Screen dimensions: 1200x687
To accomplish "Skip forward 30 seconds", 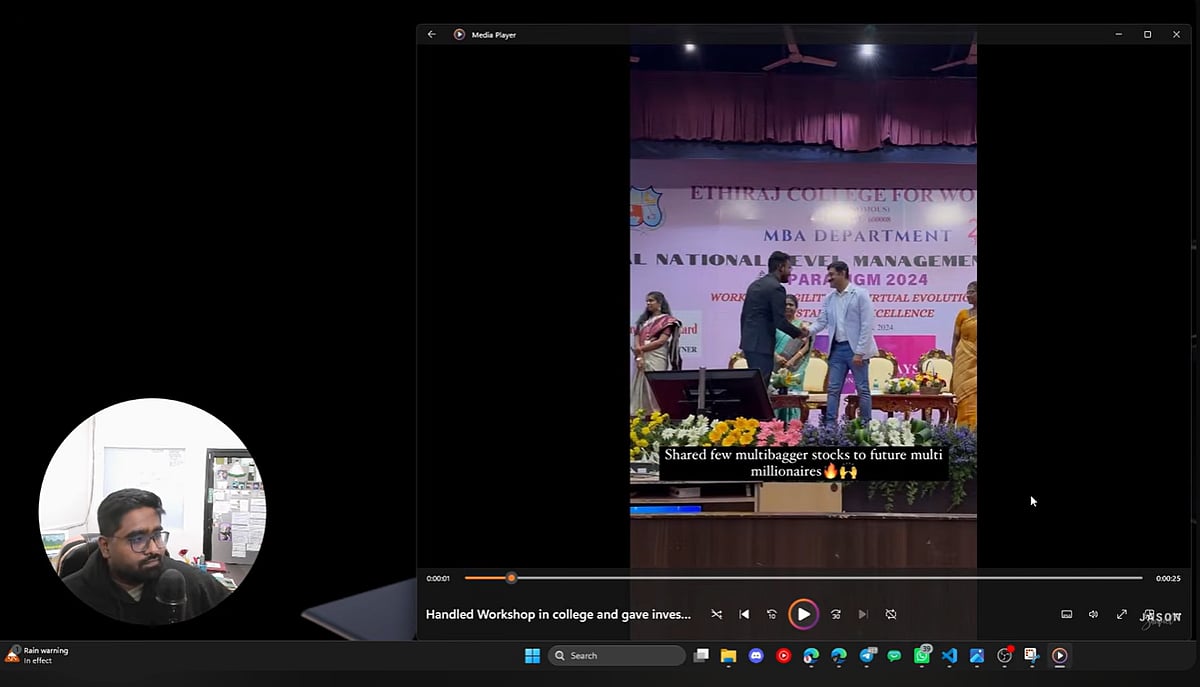I will point(836,614).
